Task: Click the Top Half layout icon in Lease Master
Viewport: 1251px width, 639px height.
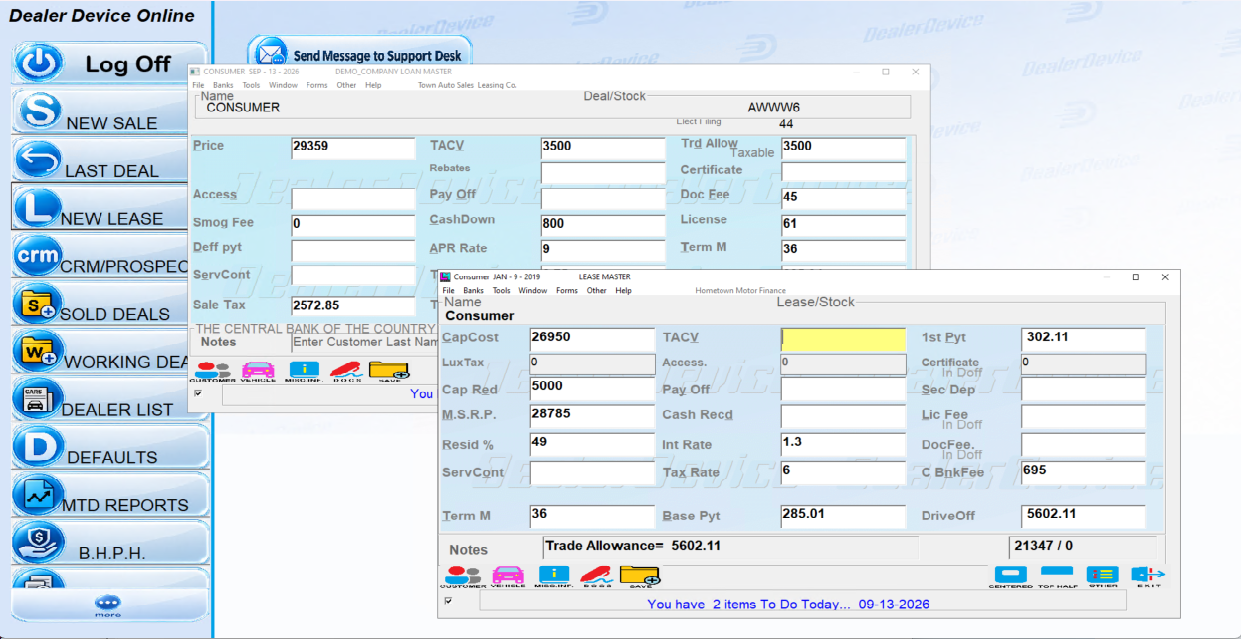Action: pos(1056,577)
